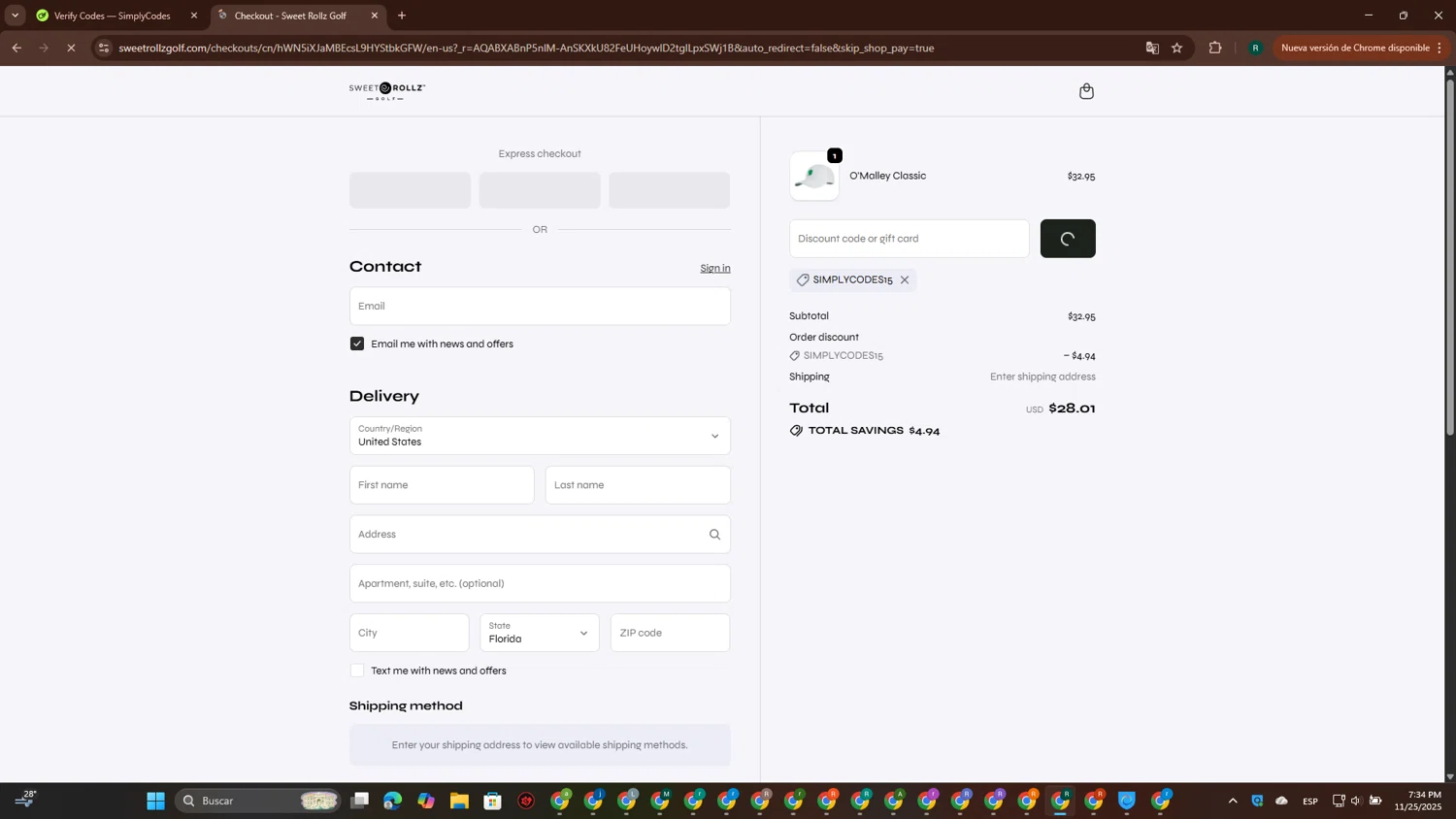Image resolution: width=1456 pixels, height=819 pixels.
Task: Open the tab search dropdown arrow
Action: click(x=15, y=16)
